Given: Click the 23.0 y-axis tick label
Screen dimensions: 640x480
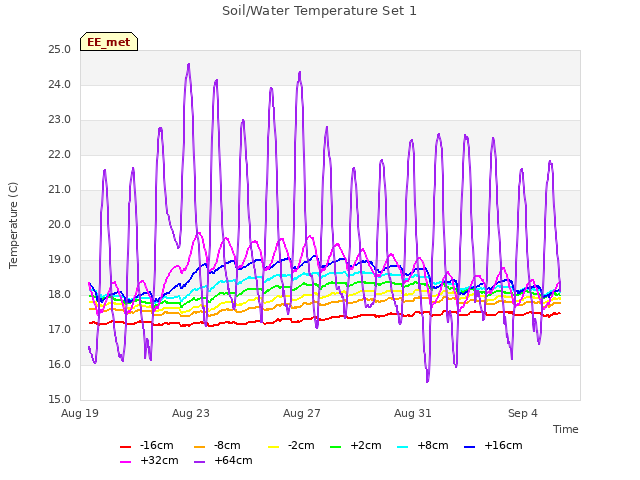Looking at the screenshot, I should point(60,120).
